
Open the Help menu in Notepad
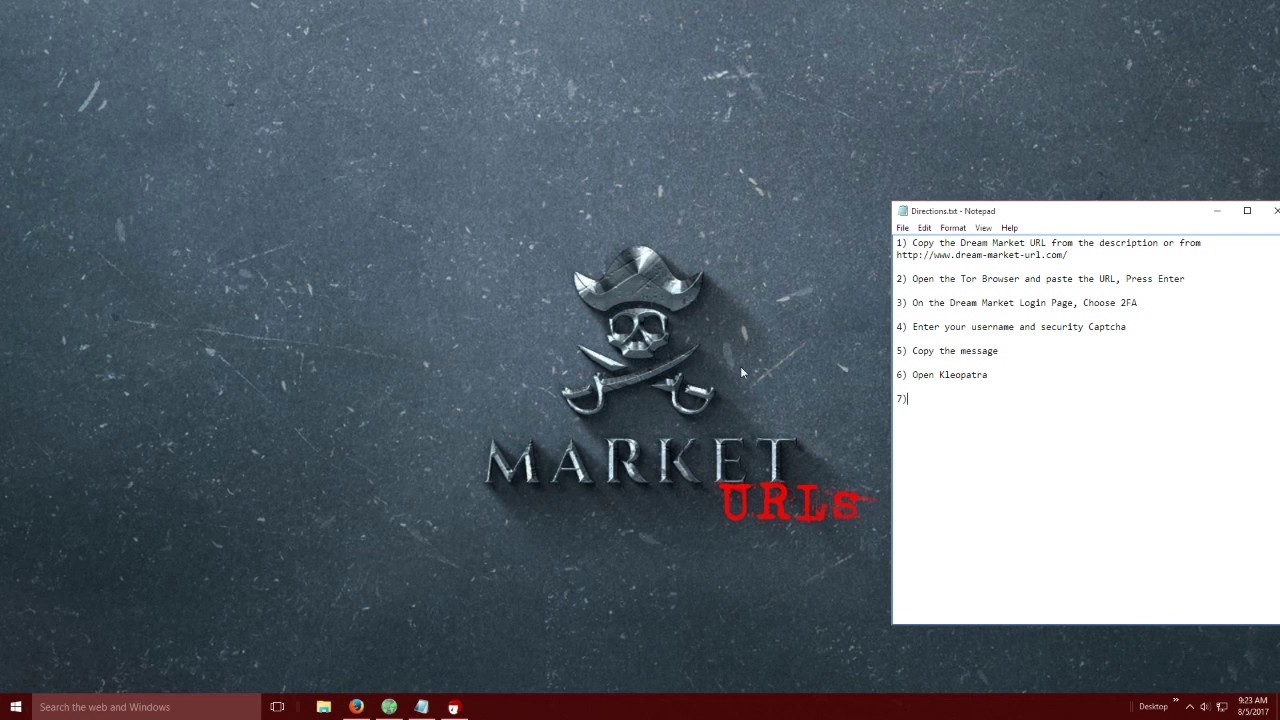1009,228
